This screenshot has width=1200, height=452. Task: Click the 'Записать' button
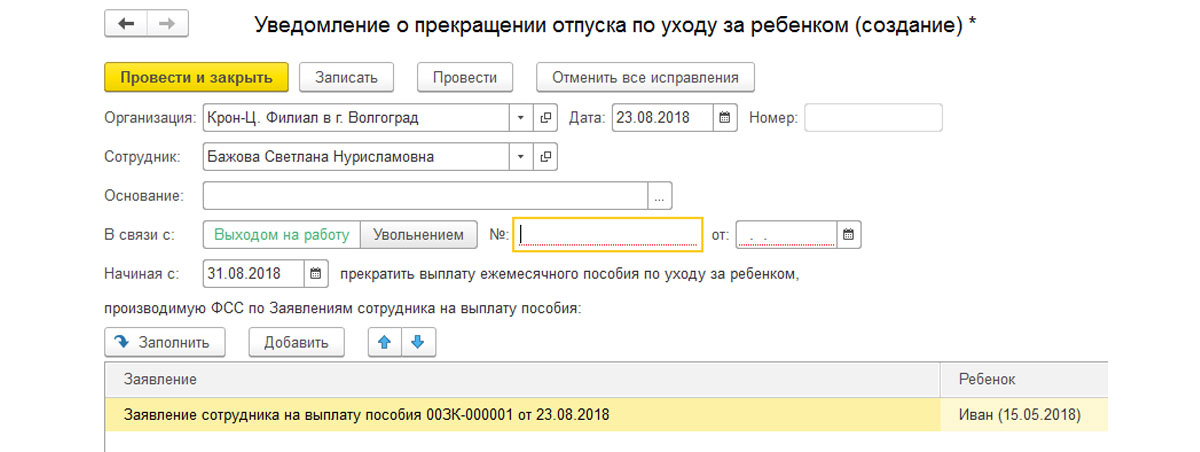(x=346, y=77)
